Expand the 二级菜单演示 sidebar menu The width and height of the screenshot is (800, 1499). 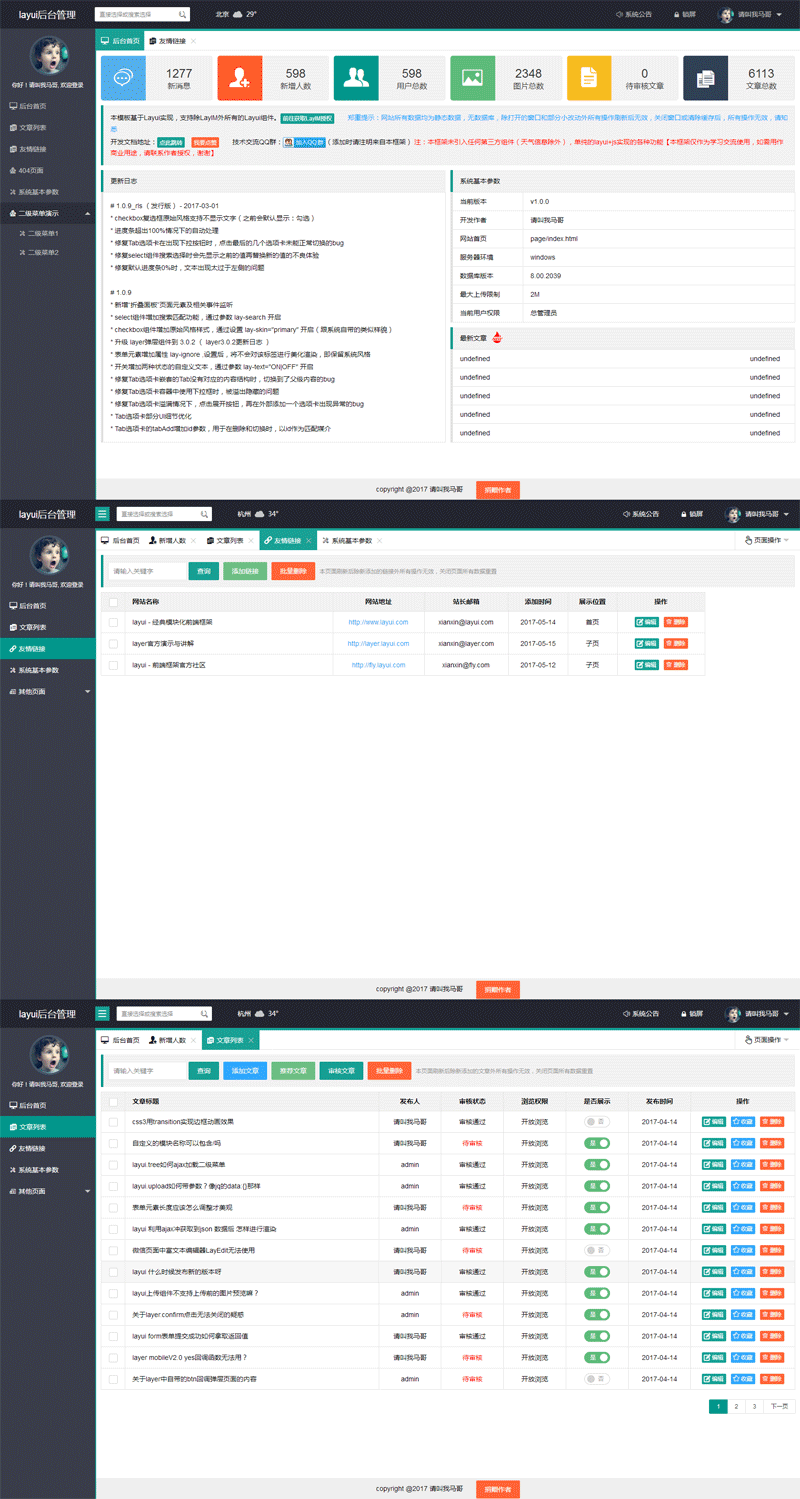[47, 213]
